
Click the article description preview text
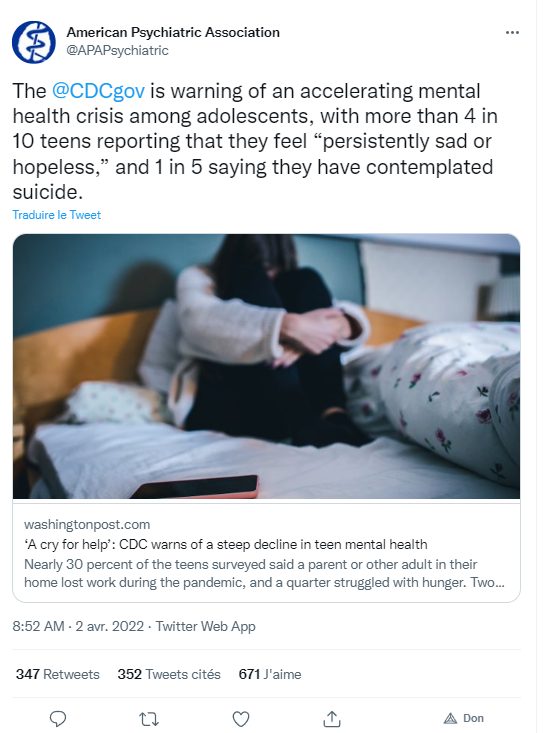click(x=264, y=574)
